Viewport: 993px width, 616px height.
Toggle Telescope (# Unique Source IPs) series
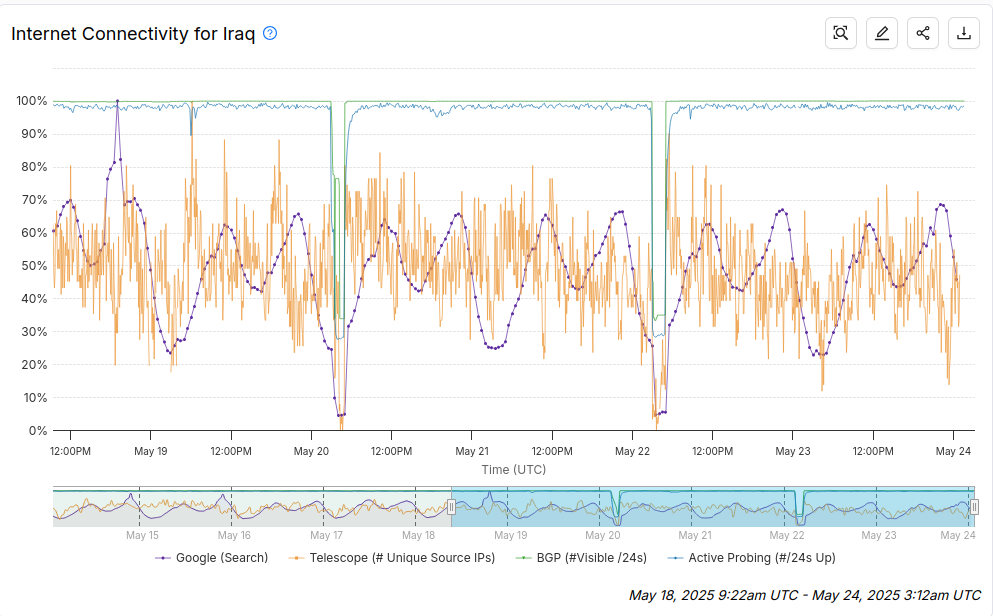pos(391,558)
